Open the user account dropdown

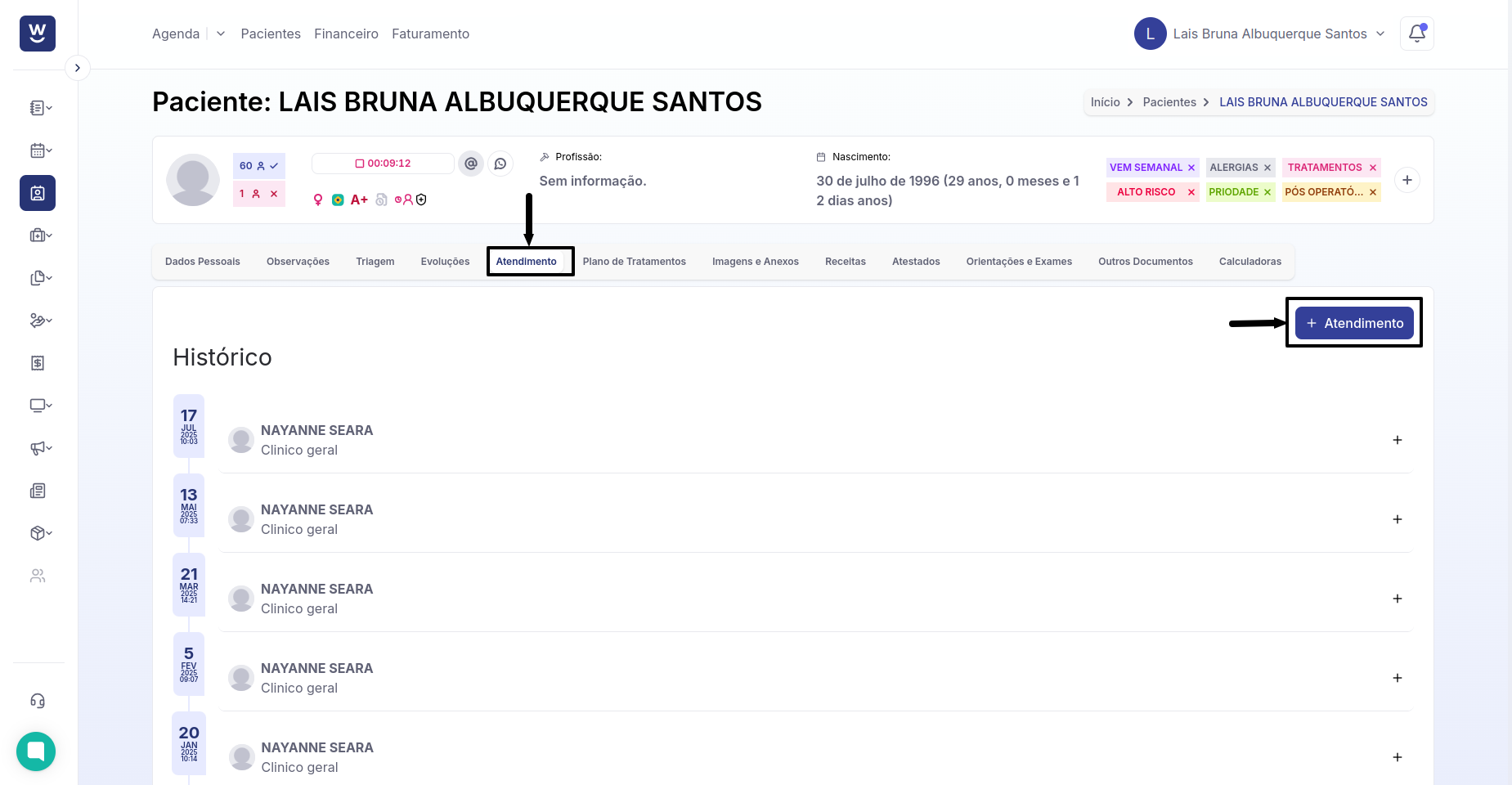[x=1380, y=34]
